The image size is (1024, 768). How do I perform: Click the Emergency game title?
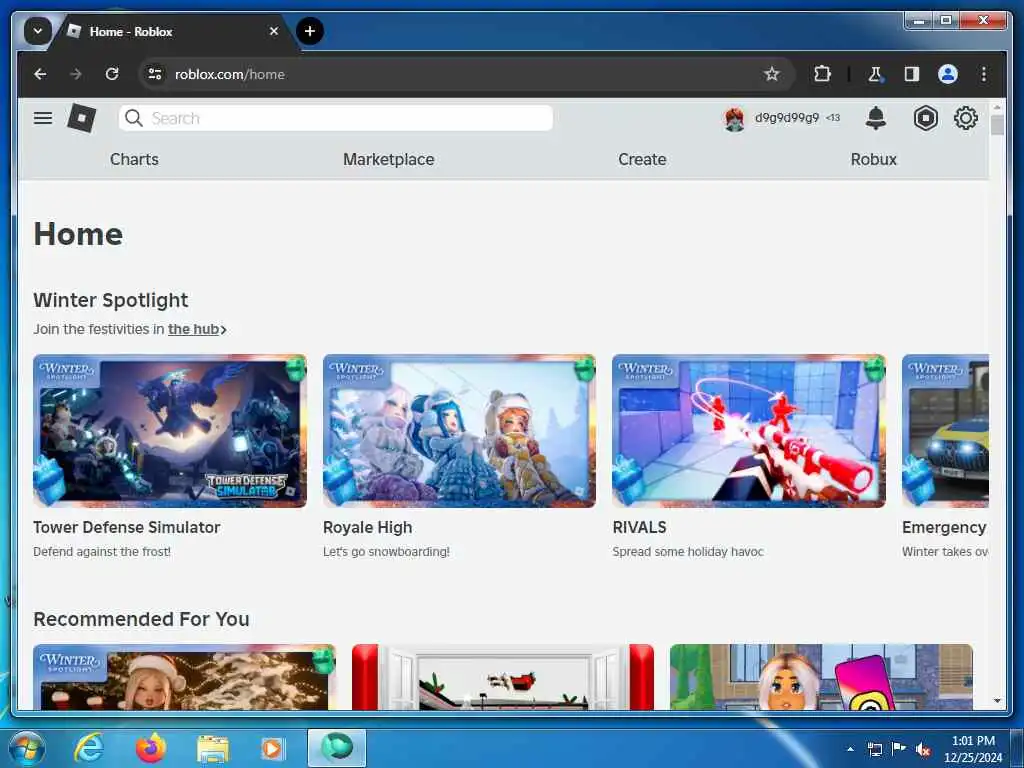pos(944,527)
